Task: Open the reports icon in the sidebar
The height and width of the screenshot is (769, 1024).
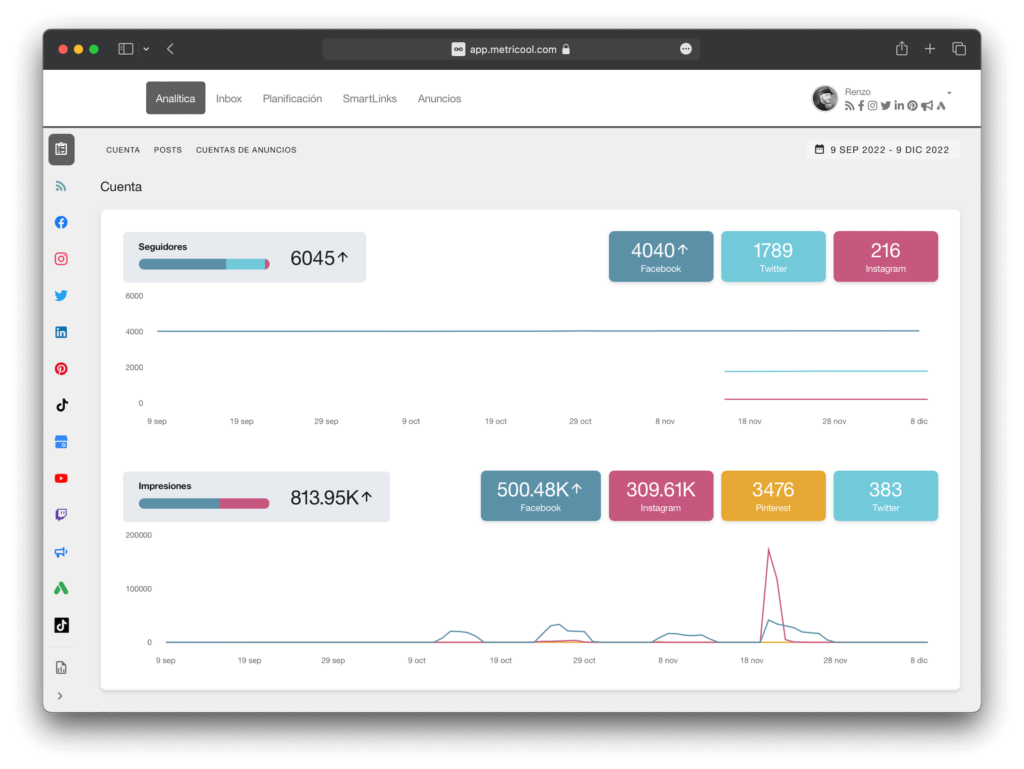Action: tap(61, 668)
